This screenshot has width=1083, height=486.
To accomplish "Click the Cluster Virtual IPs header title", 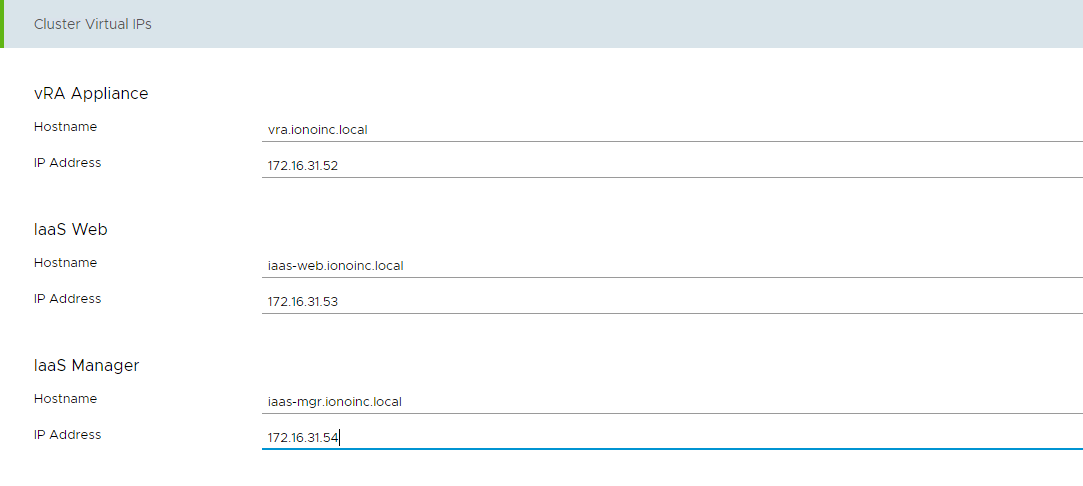I will (93, 24).
